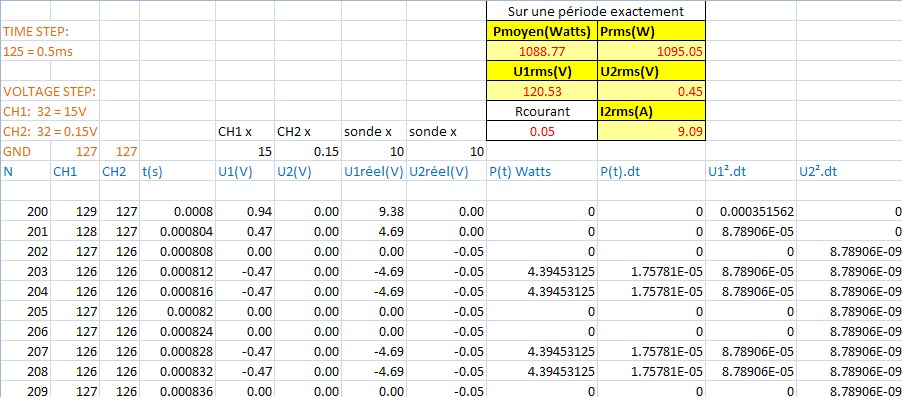Click the CH2 x multiplier value 0.15
The height and width of the screenshot is (397, 902).
(308, 152)
